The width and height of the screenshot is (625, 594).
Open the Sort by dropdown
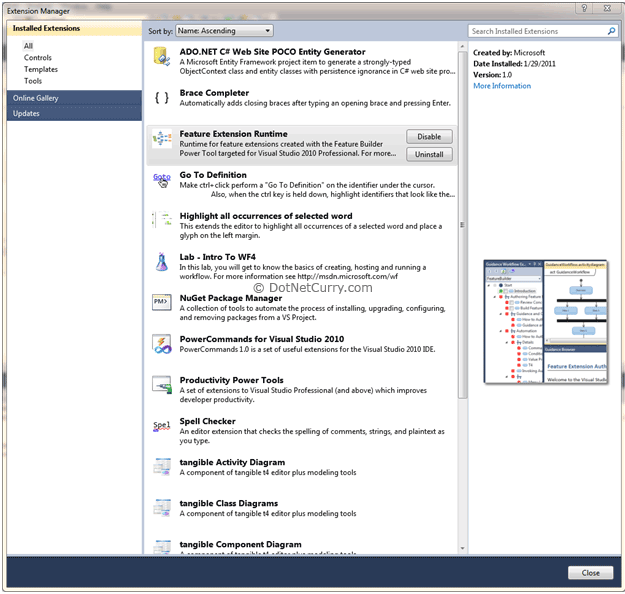tap(223, 32)
